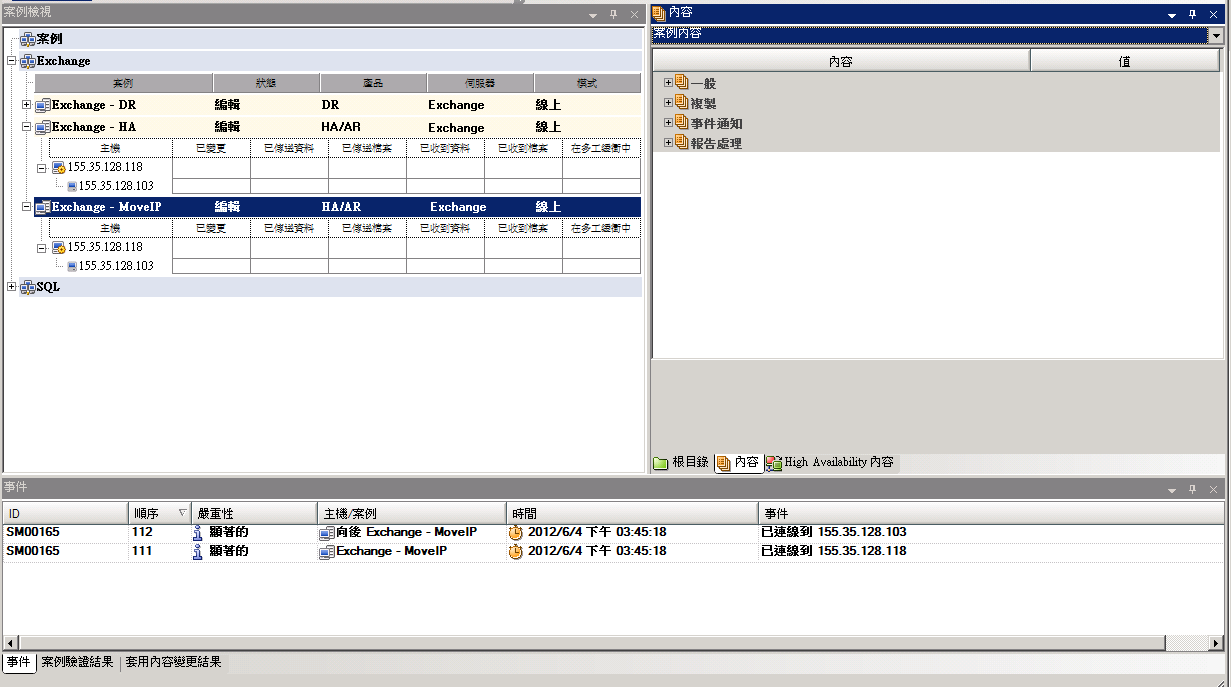The image size is (1231, 687).
Task: Open the 案例內容 dropdown list
Action: (1216, 35)
